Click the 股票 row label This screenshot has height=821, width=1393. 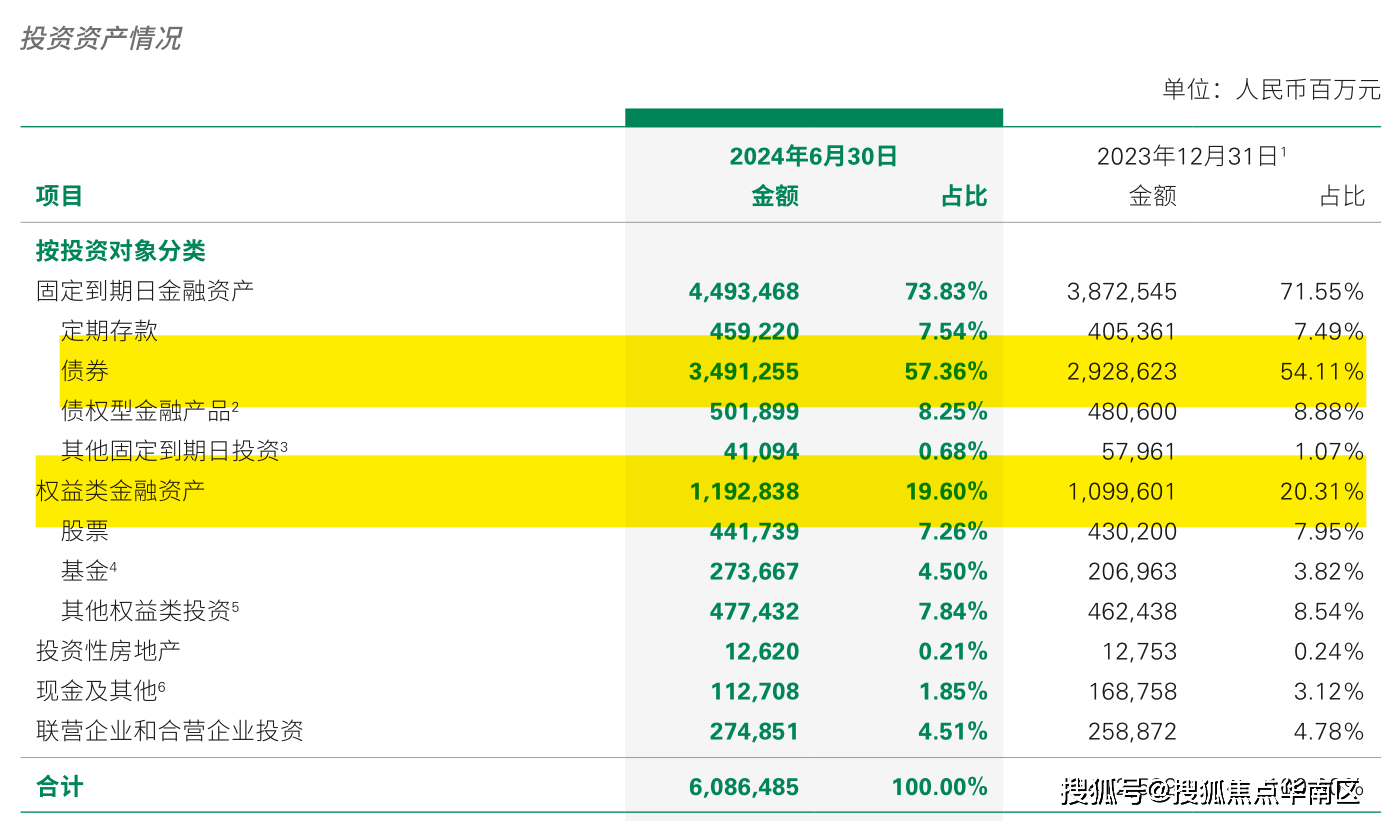84,531
